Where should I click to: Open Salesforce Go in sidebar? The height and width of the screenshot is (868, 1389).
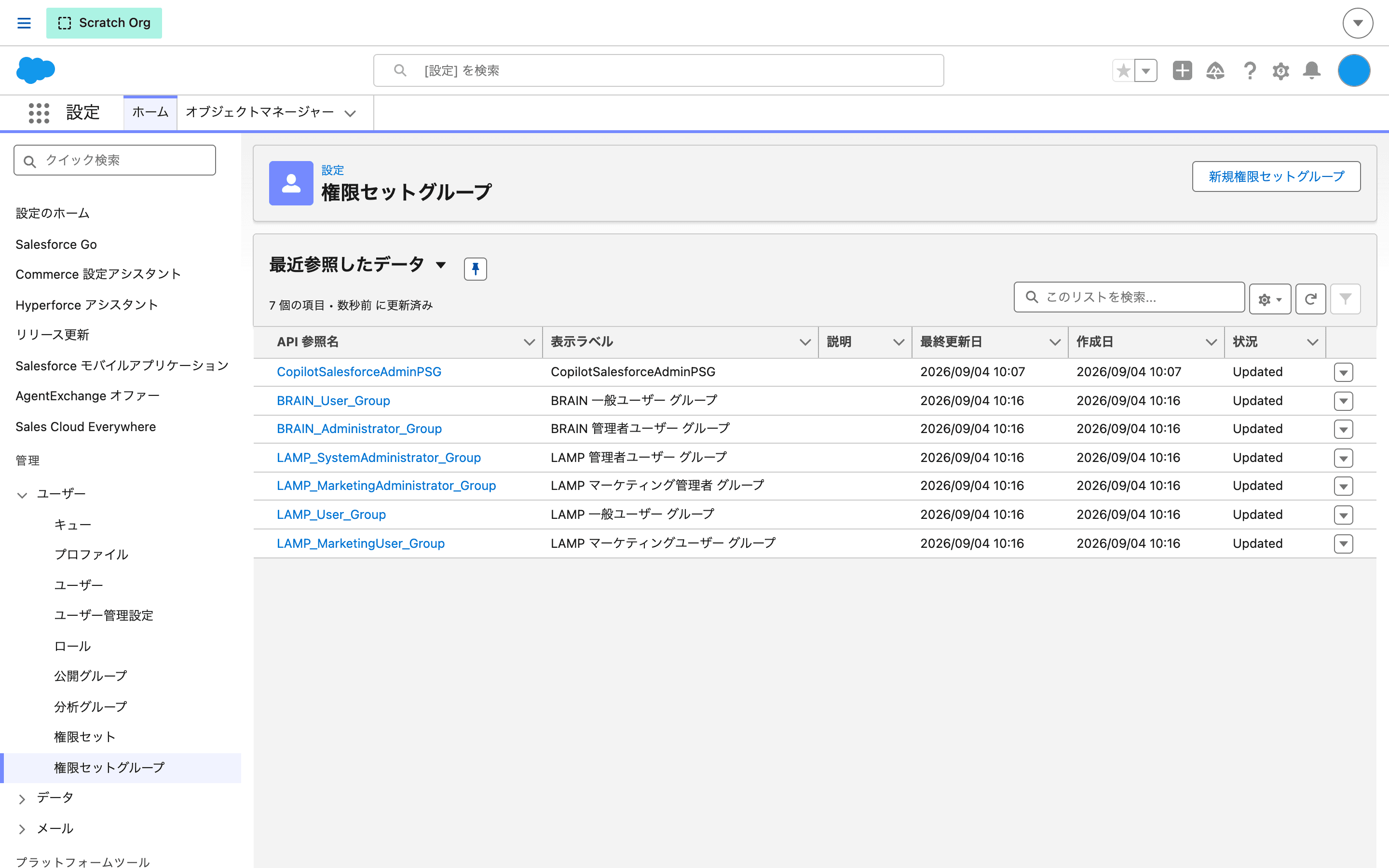[56, 244]
